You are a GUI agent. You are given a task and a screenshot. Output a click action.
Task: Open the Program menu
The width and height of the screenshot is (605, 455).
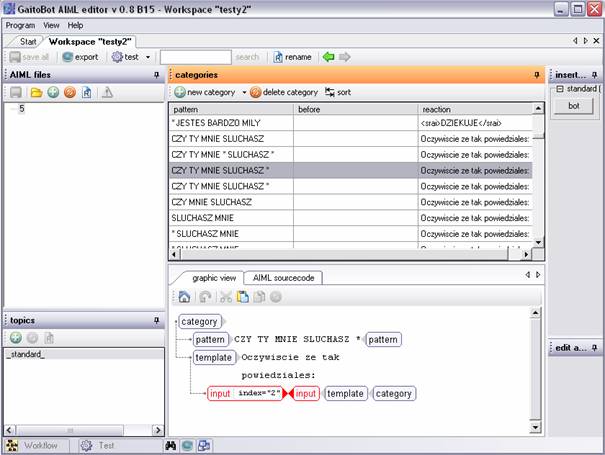(x=20, y=25)
